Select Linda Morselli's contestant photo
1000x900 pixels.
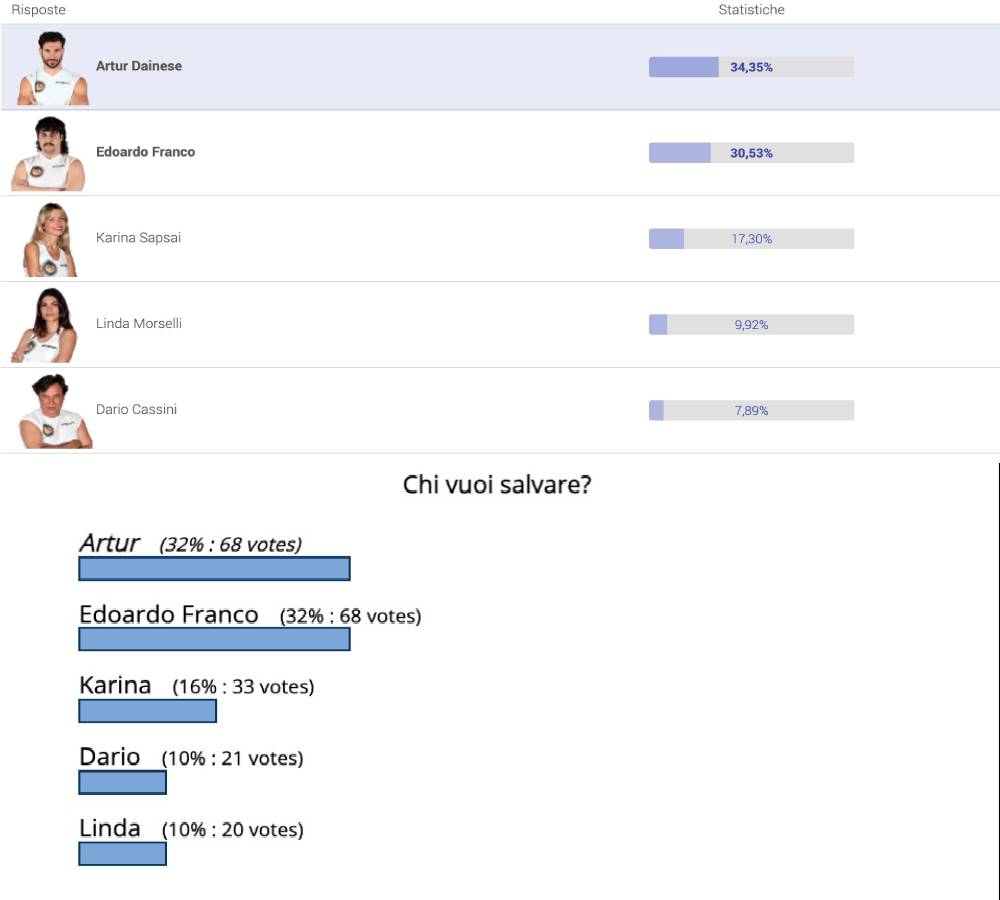[x=45, y=325]
